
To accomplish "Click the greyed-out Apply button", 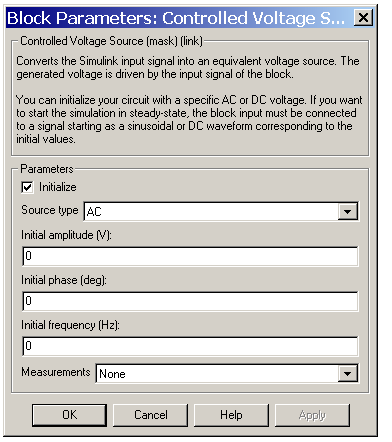I will (x=312, y=415).
